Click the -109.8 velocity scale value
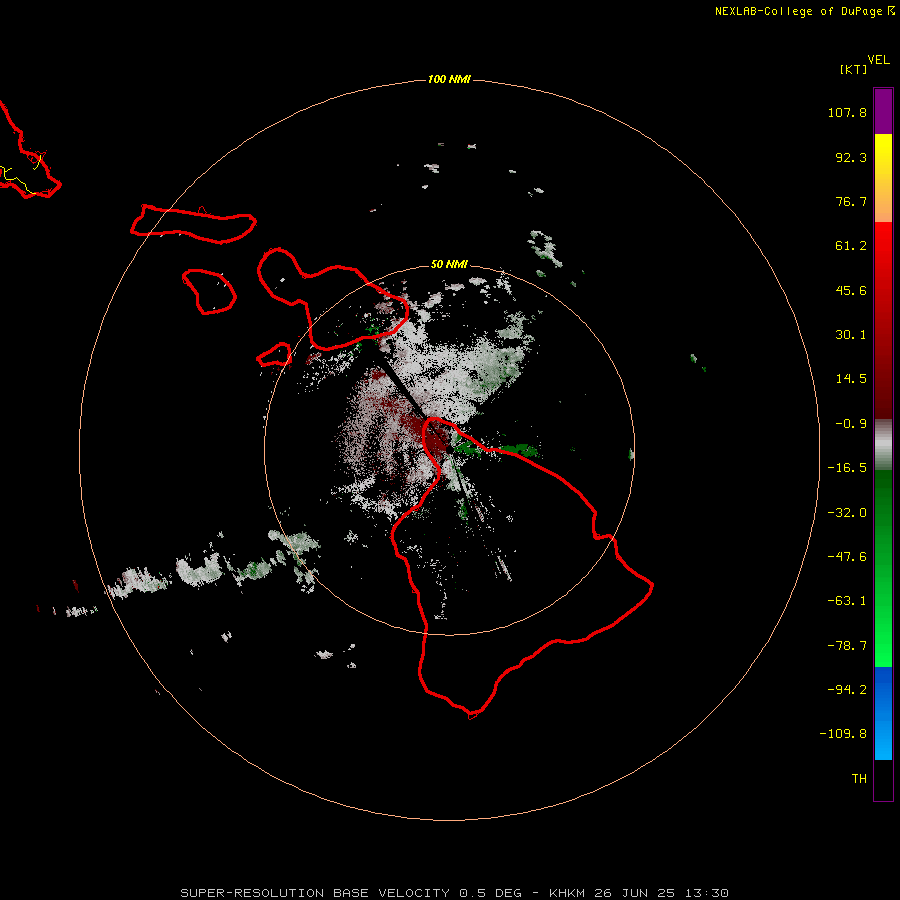This screenshot has width=900, height=900. pyautogui.click(x=843, y=734)
